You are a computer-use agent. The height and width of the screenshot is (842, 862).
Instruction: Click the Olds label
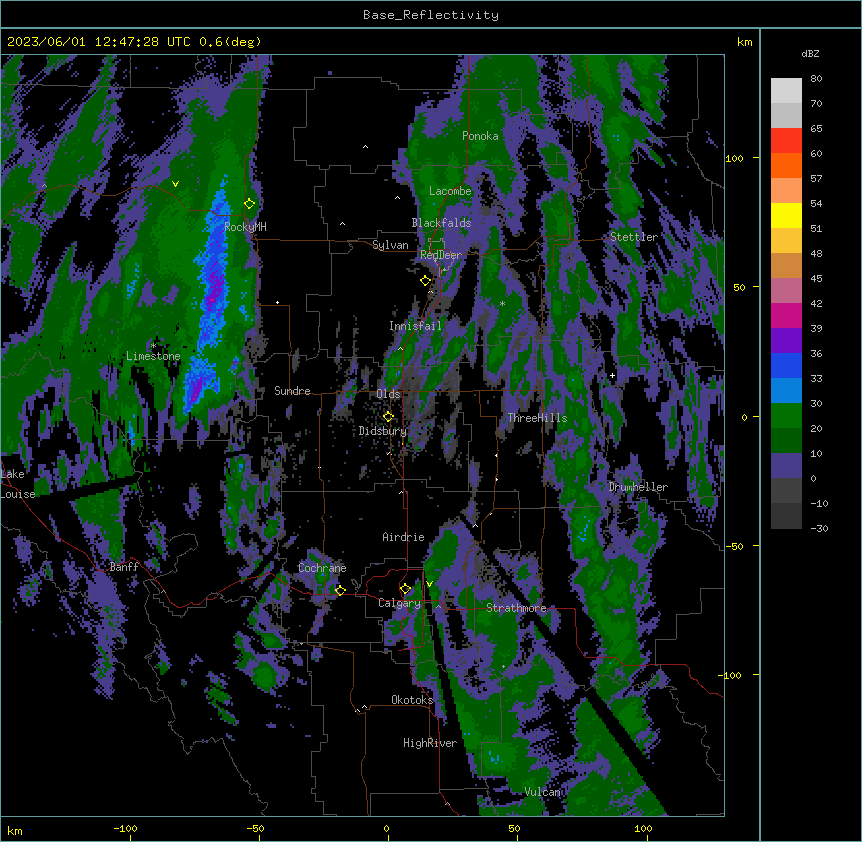pos(388,394)
